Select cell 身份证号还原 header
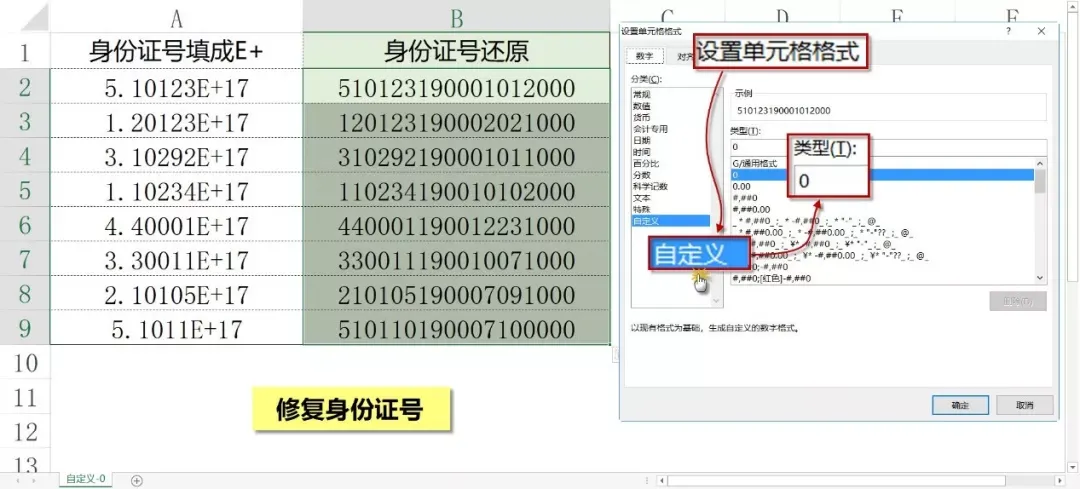 (x=456, y=52)
